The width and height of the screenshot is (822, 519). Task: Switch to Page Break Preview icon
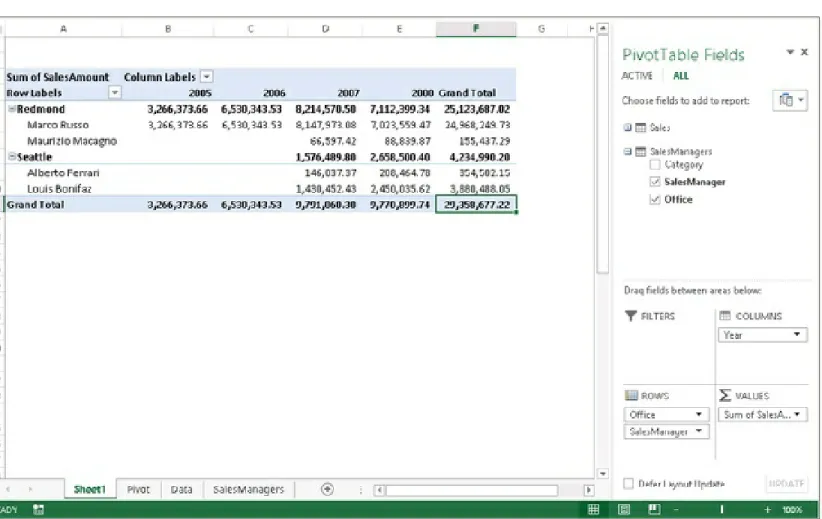click(x=654, y=509)
